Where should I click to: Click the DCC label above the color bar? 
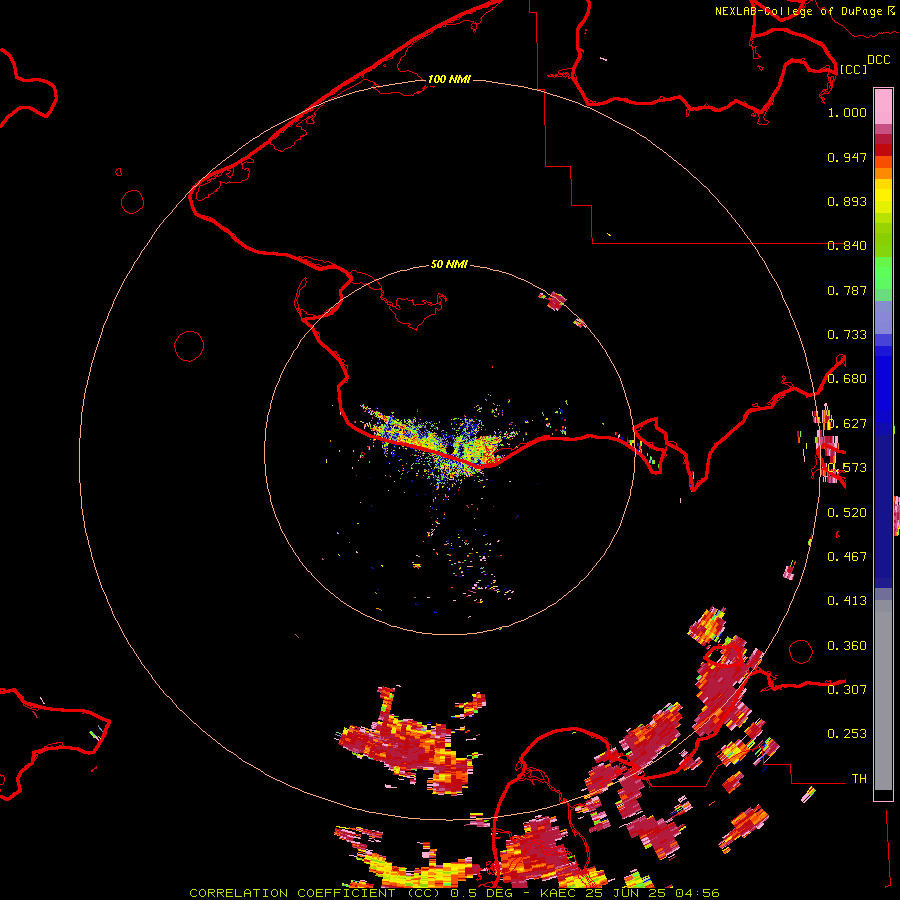tap(878, 60)
